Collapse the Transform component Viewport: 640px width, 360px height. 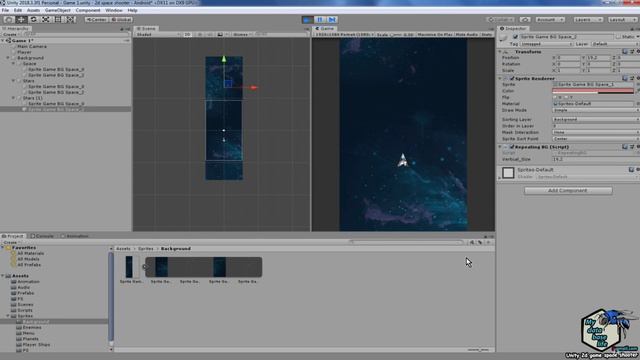500,52
